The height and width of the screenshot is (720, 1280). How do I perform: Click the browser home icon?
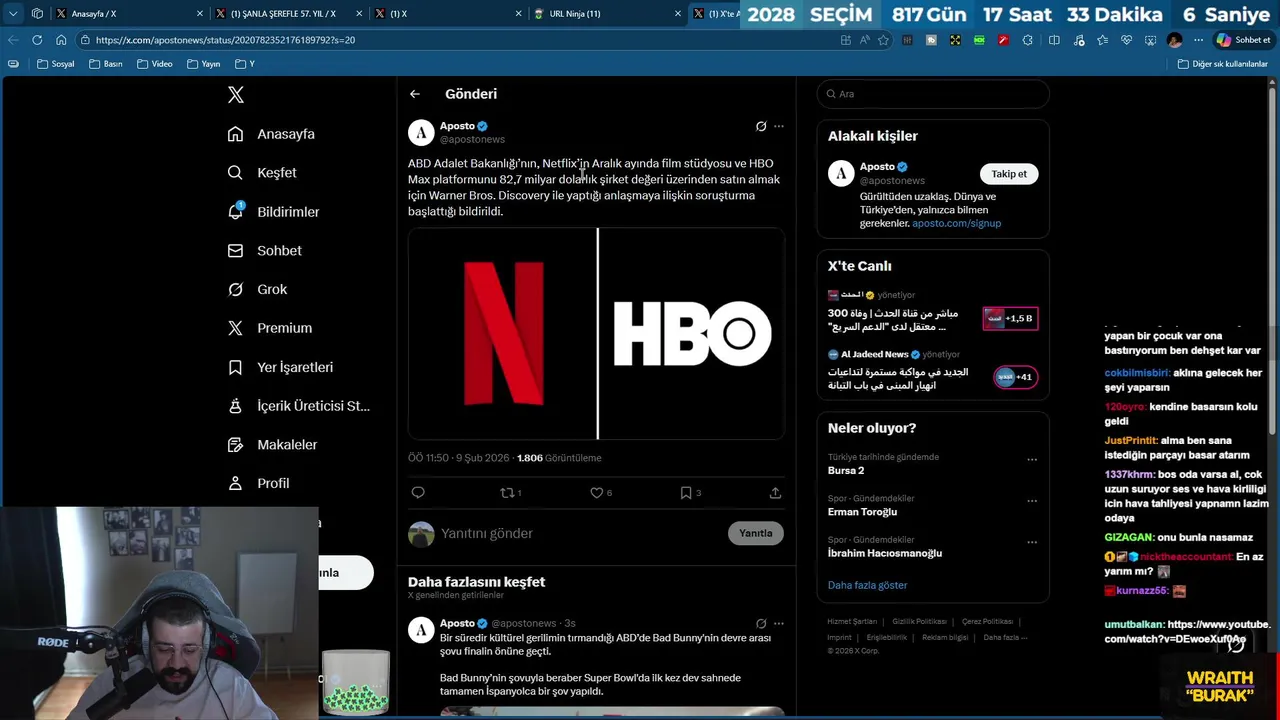pyautogui.click(x=61, y=40)
